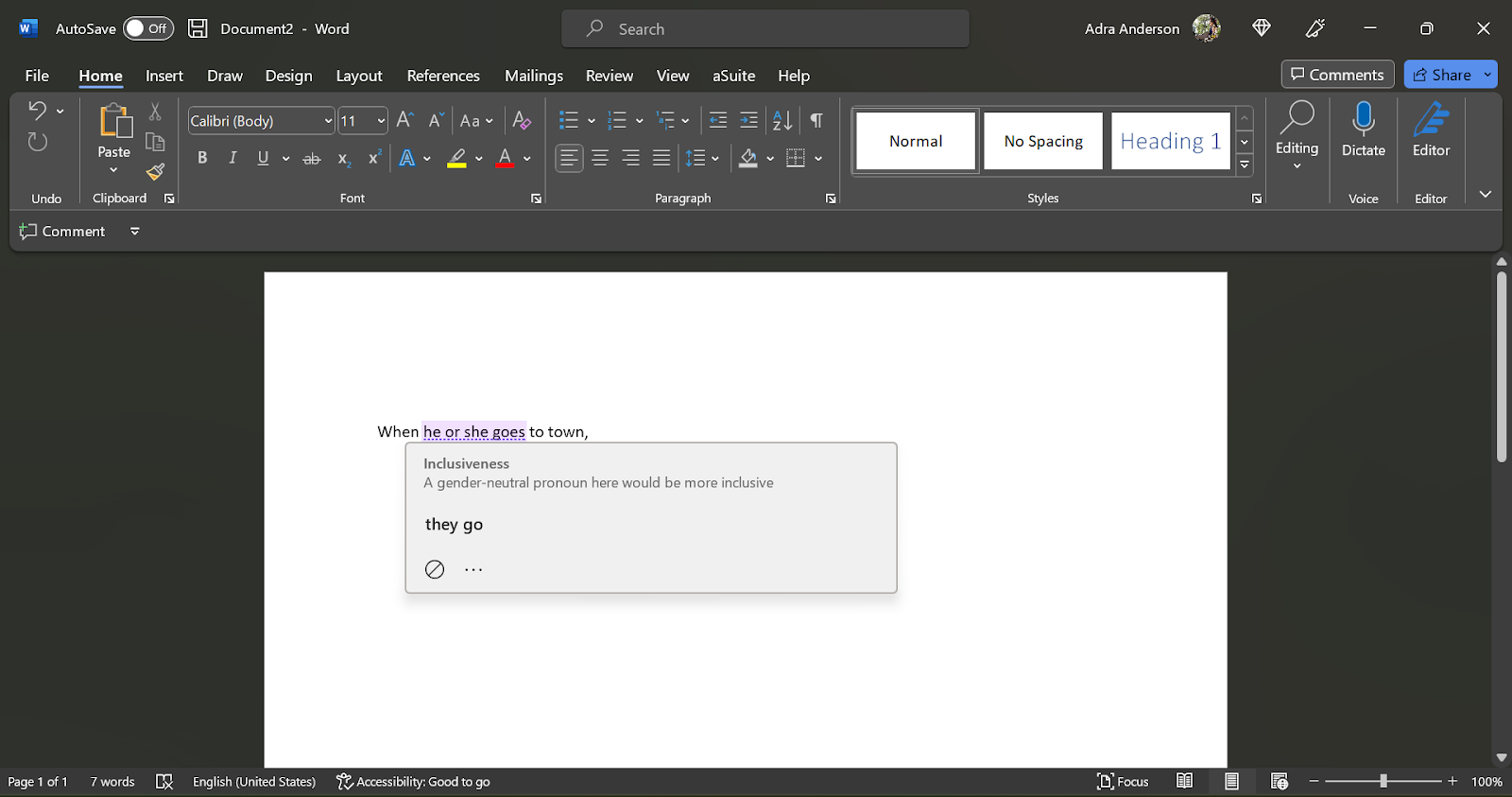
Task: Click the pen Coming Soon icon in title bar
Action: point(1314,28)
